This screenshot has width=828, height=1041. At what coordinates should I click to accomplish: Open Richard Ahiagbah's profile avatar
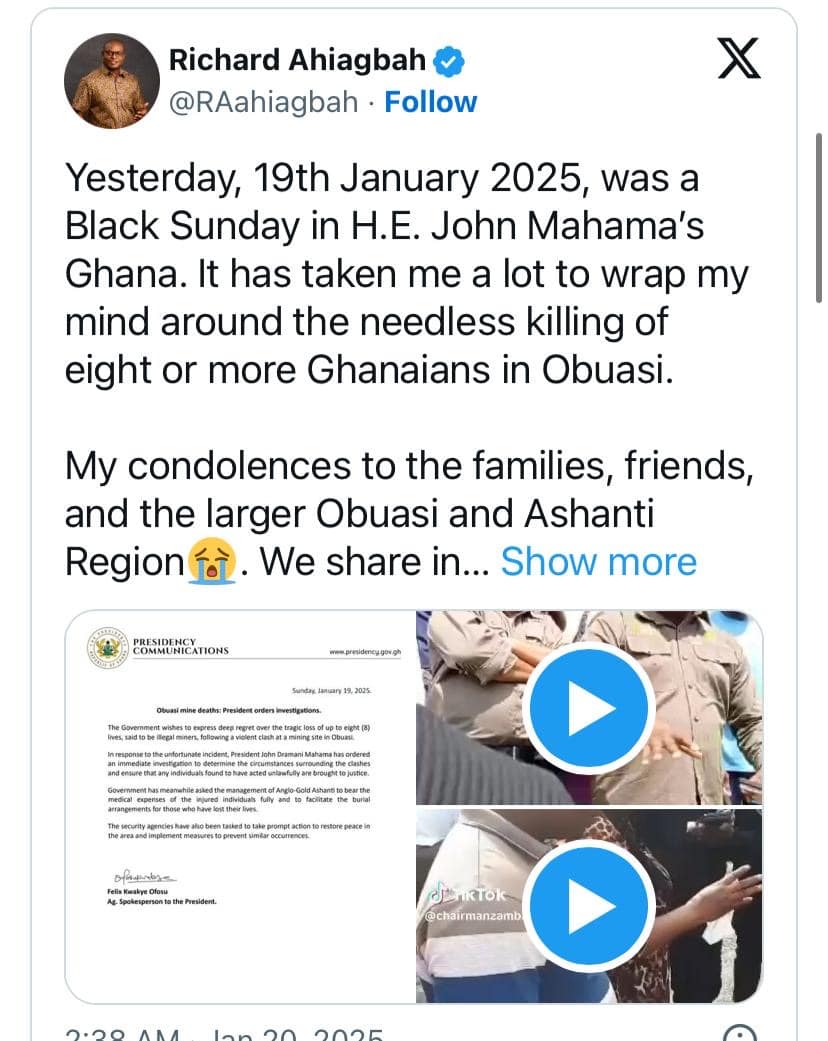coord(112,81)
